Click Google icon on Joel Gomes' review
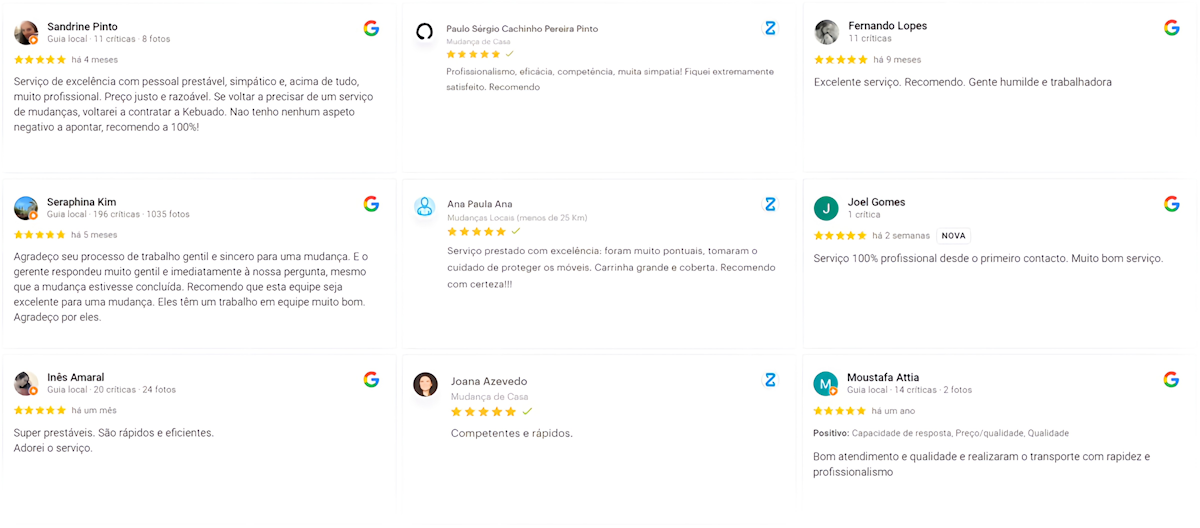 tap(1172, 204)
